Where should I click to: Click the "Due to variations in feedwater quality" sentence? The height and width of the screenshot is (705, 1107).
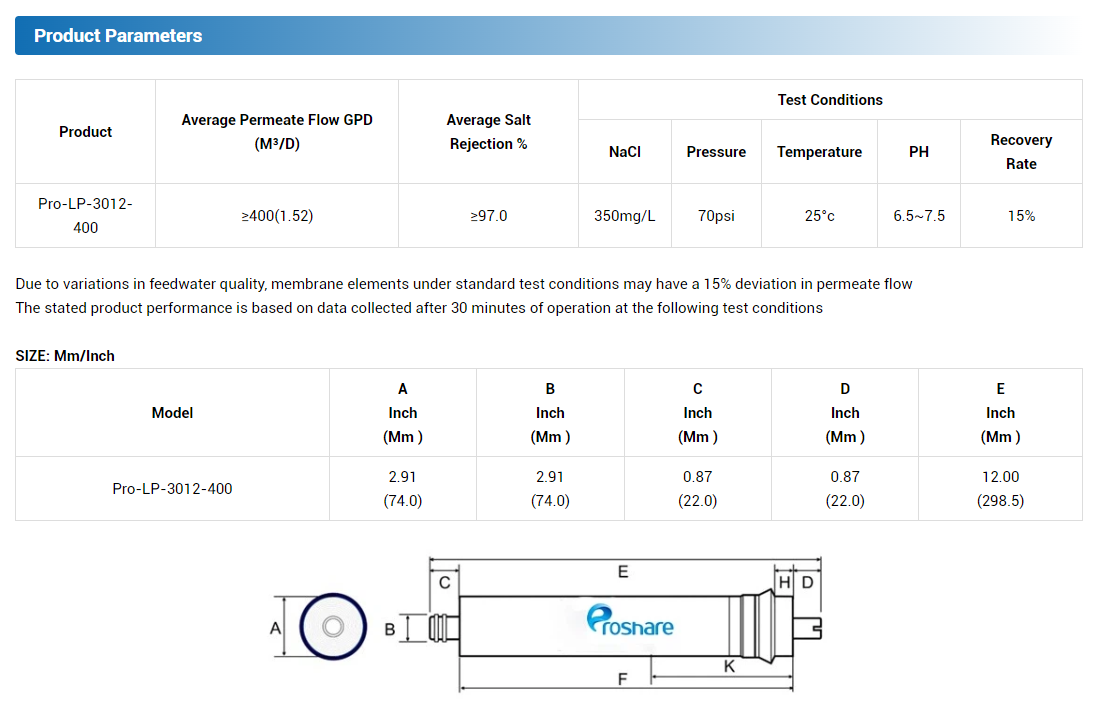click(464, 284)
